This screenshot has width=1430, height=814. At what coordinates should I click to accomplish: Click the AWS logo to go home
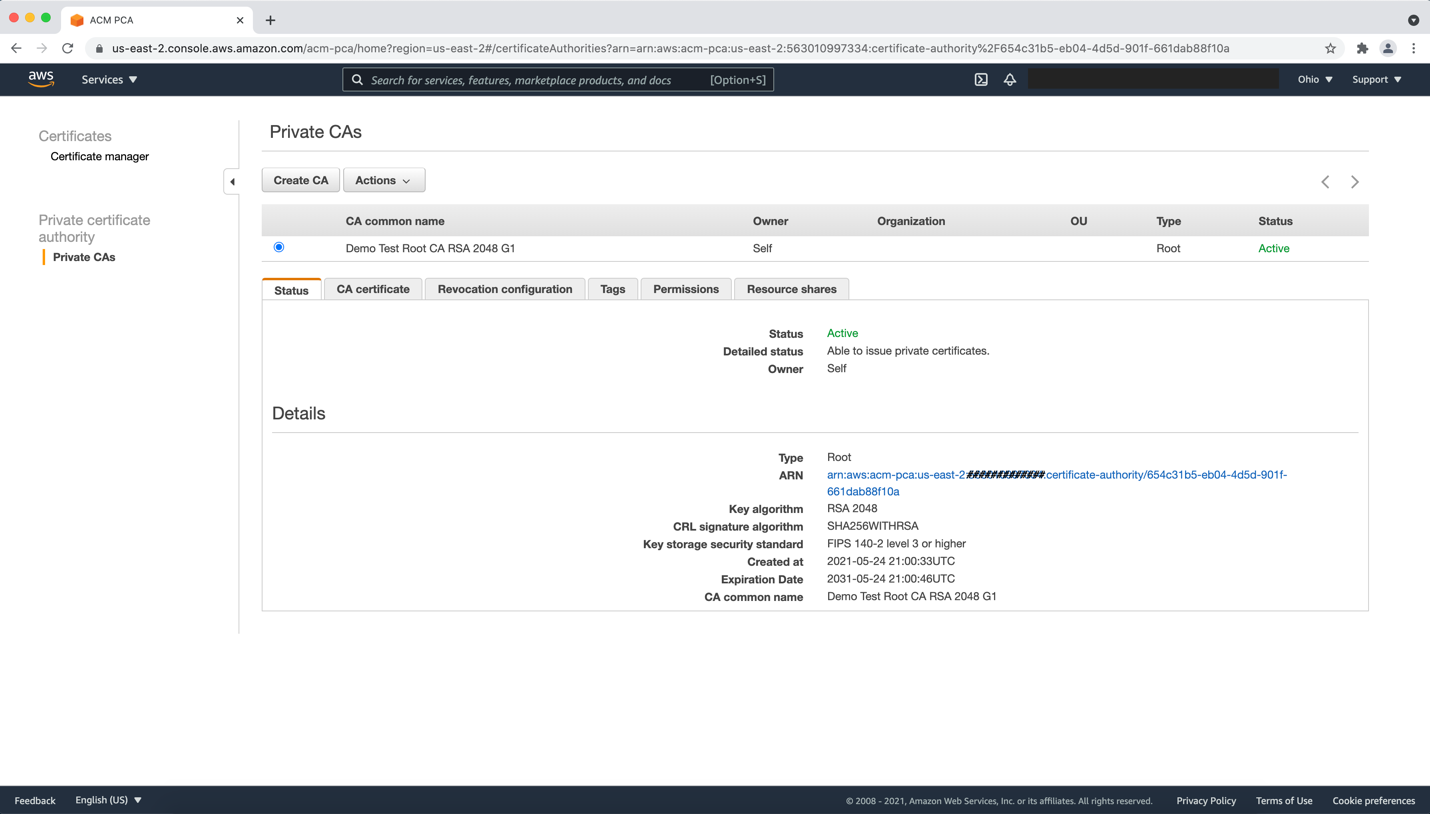[x=41, y=79]
